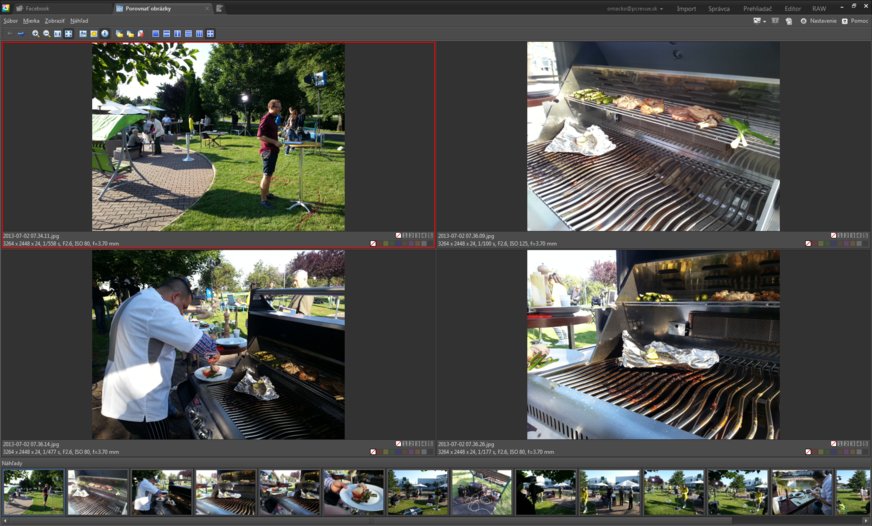This screenshot has height=526, width=872.
Task: Clear rating on the bottom-left chef photo
Action: [x=399, y=443]
